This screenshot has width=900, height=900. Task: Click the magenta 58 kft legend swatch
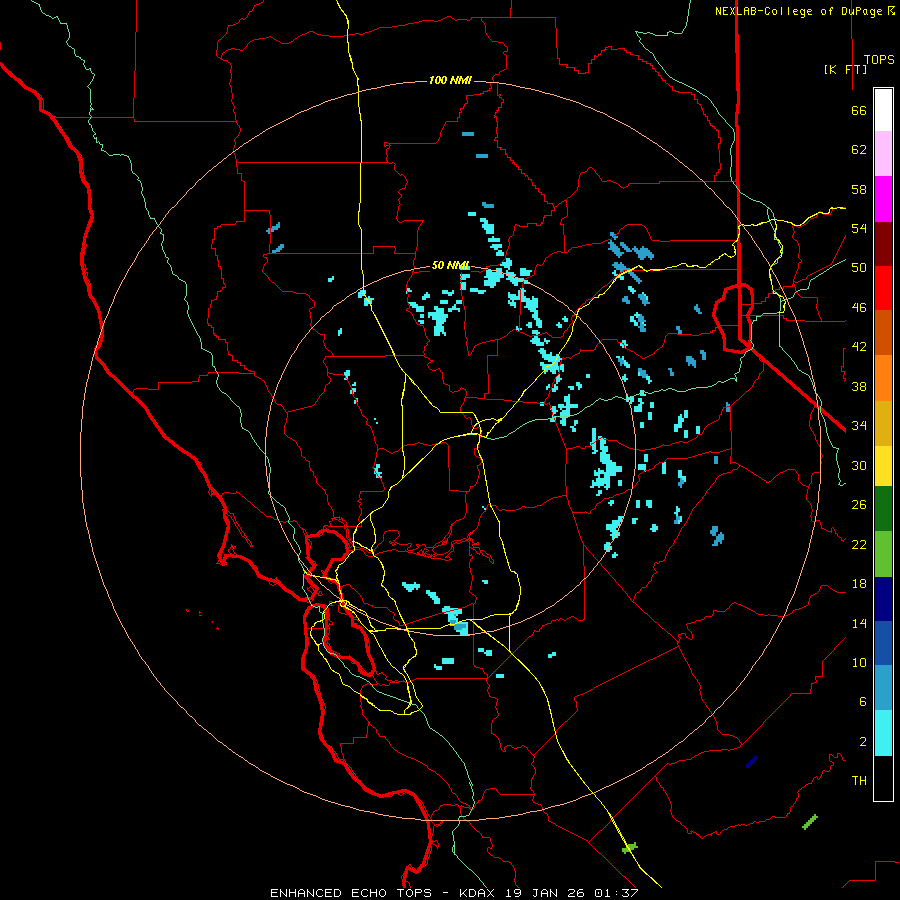pyautogui.click(x=883, y=199)
